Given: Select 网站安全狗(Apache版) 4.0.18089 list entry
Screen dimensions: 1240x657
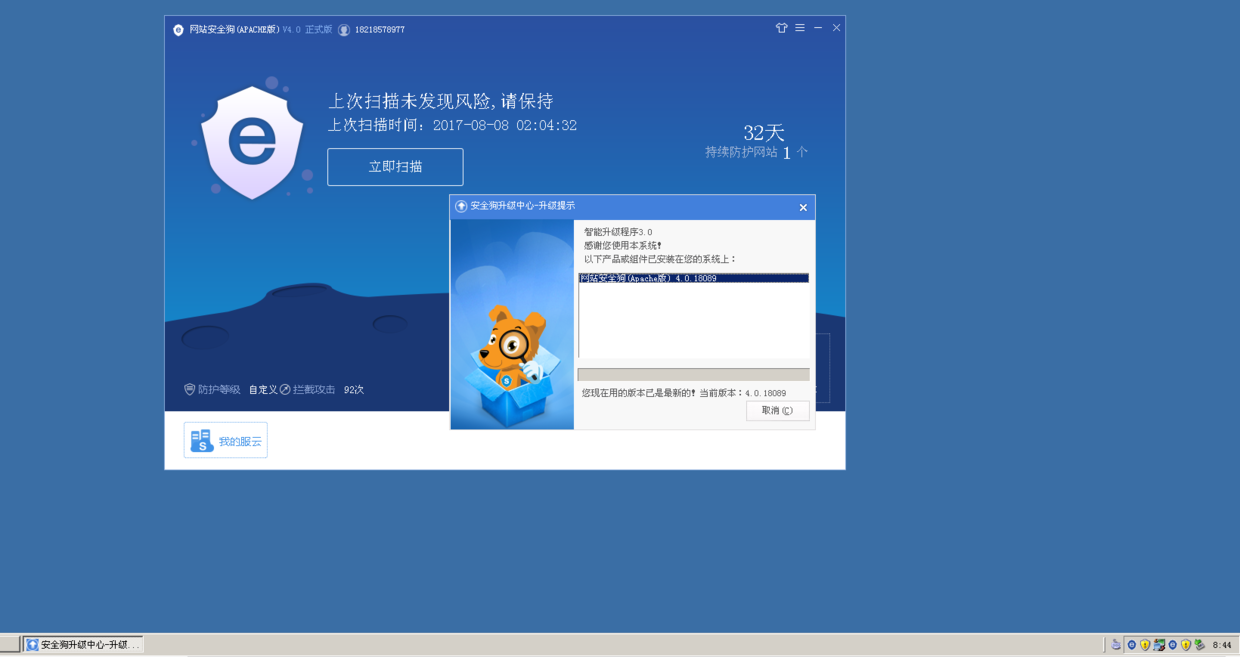Looking at the screenshot, I should tap(694, 278).
